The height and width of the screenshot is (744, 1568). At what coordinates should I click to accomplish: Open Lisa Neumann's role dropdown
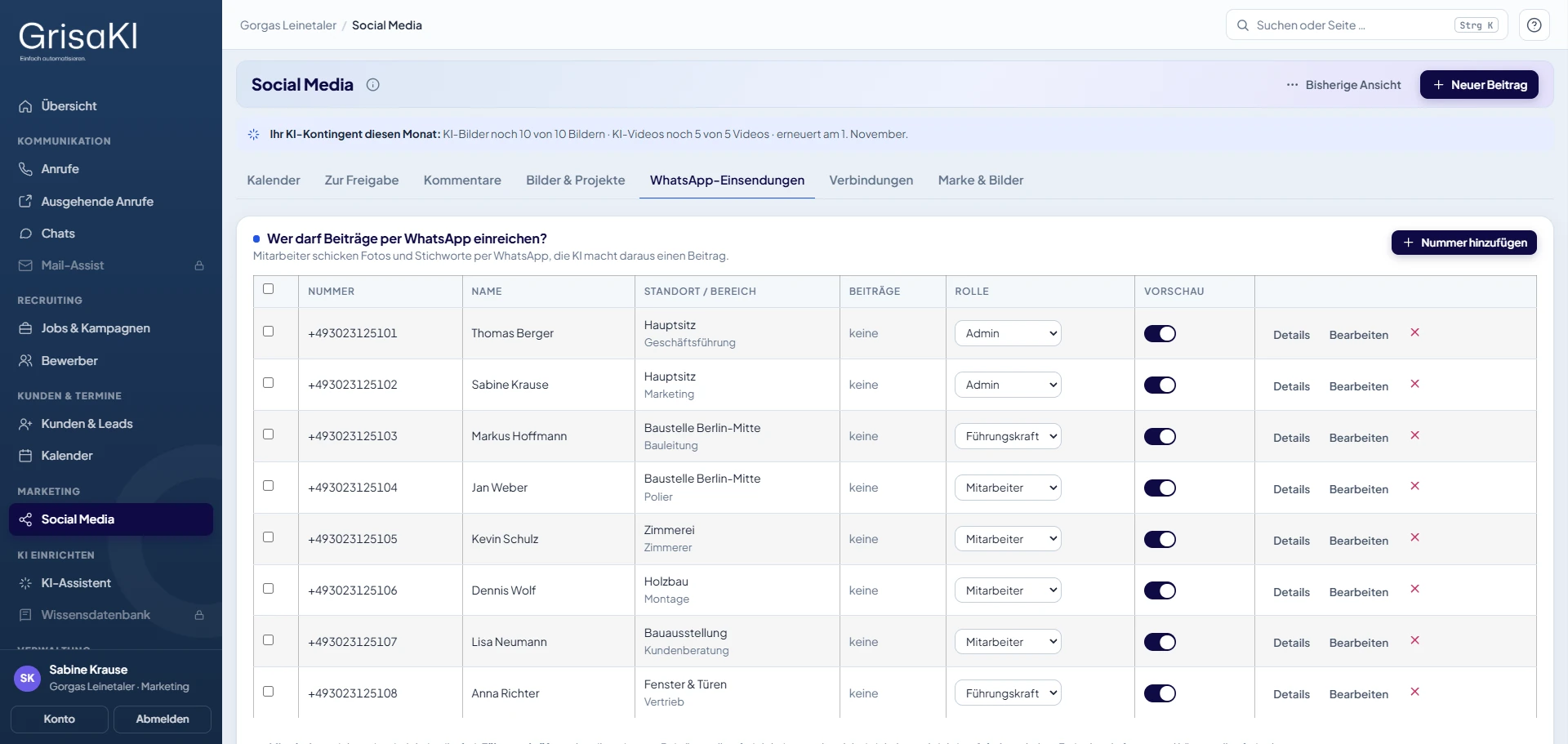click(x=1008, y=642)
